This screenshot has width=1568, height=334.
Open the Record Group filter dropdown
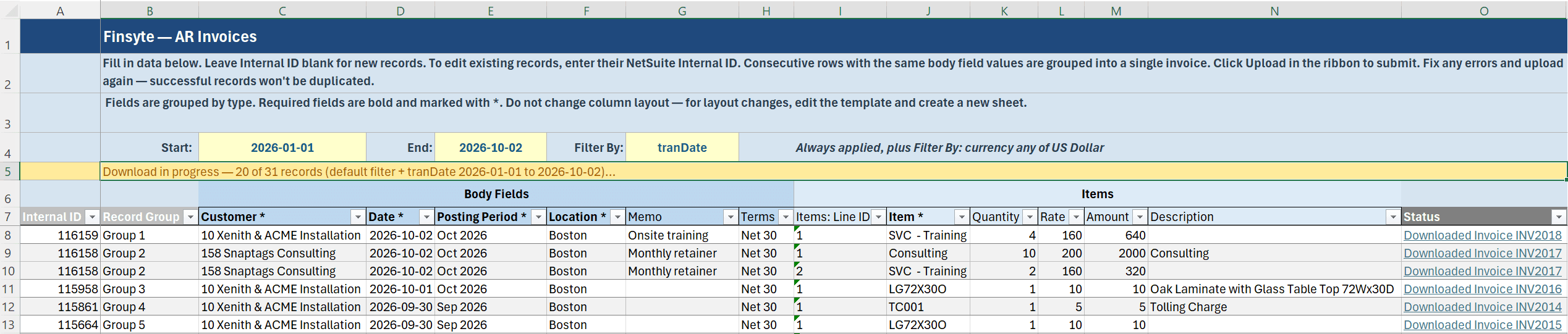[190, 217]
